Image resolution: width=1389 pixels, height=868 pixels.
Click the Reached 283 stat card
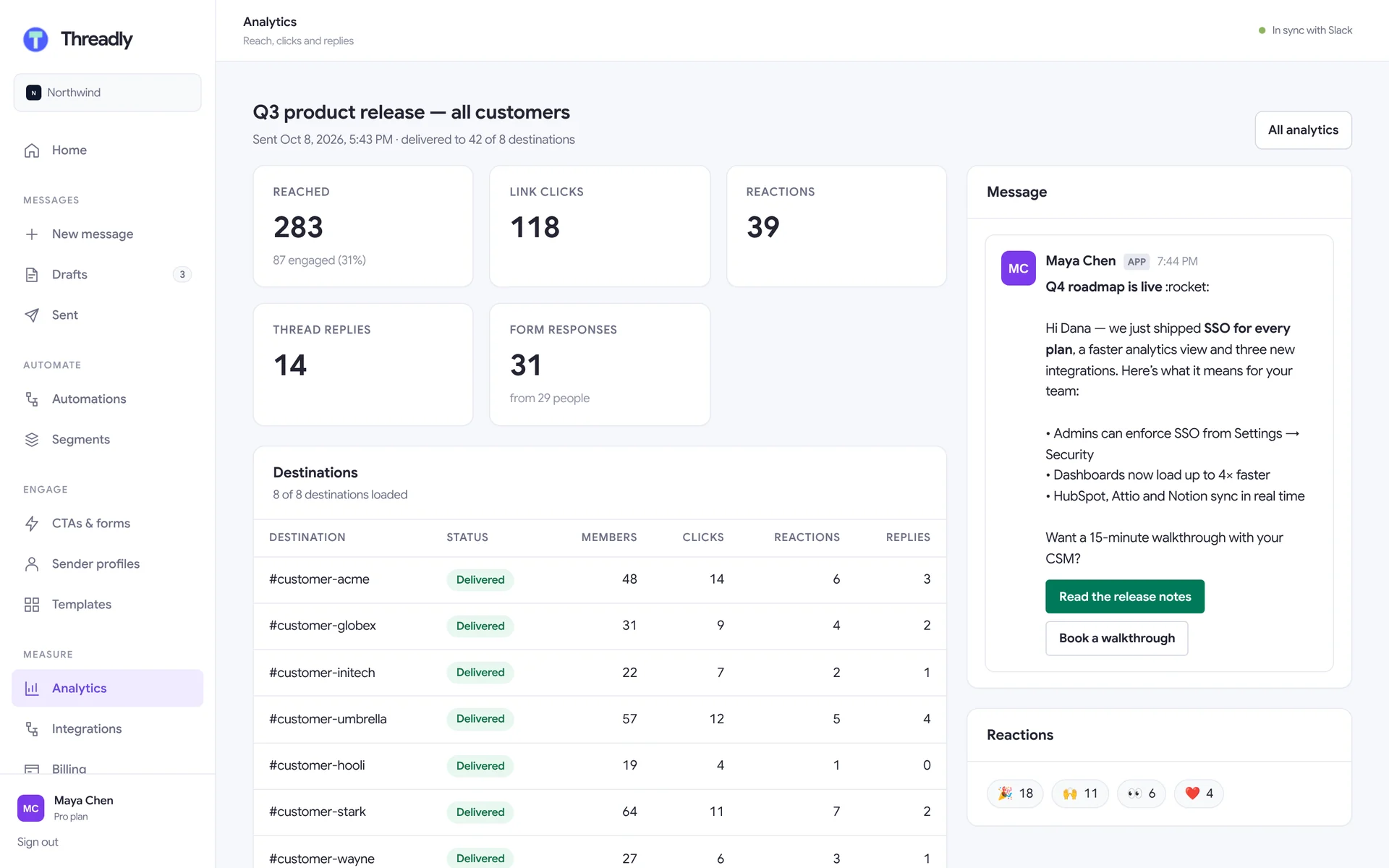363,226
